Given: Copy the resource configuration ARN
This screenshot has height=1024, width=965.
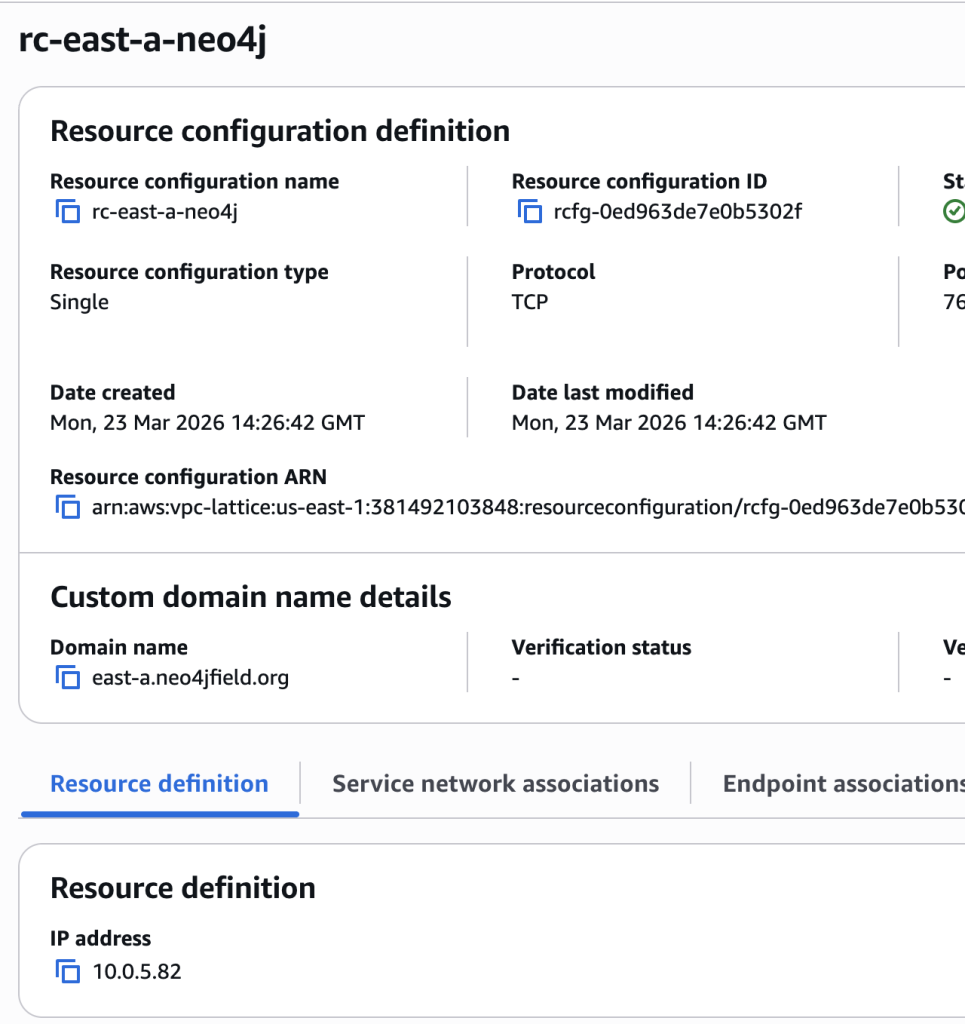Looking at the screenshot, I should coord(67,508).
